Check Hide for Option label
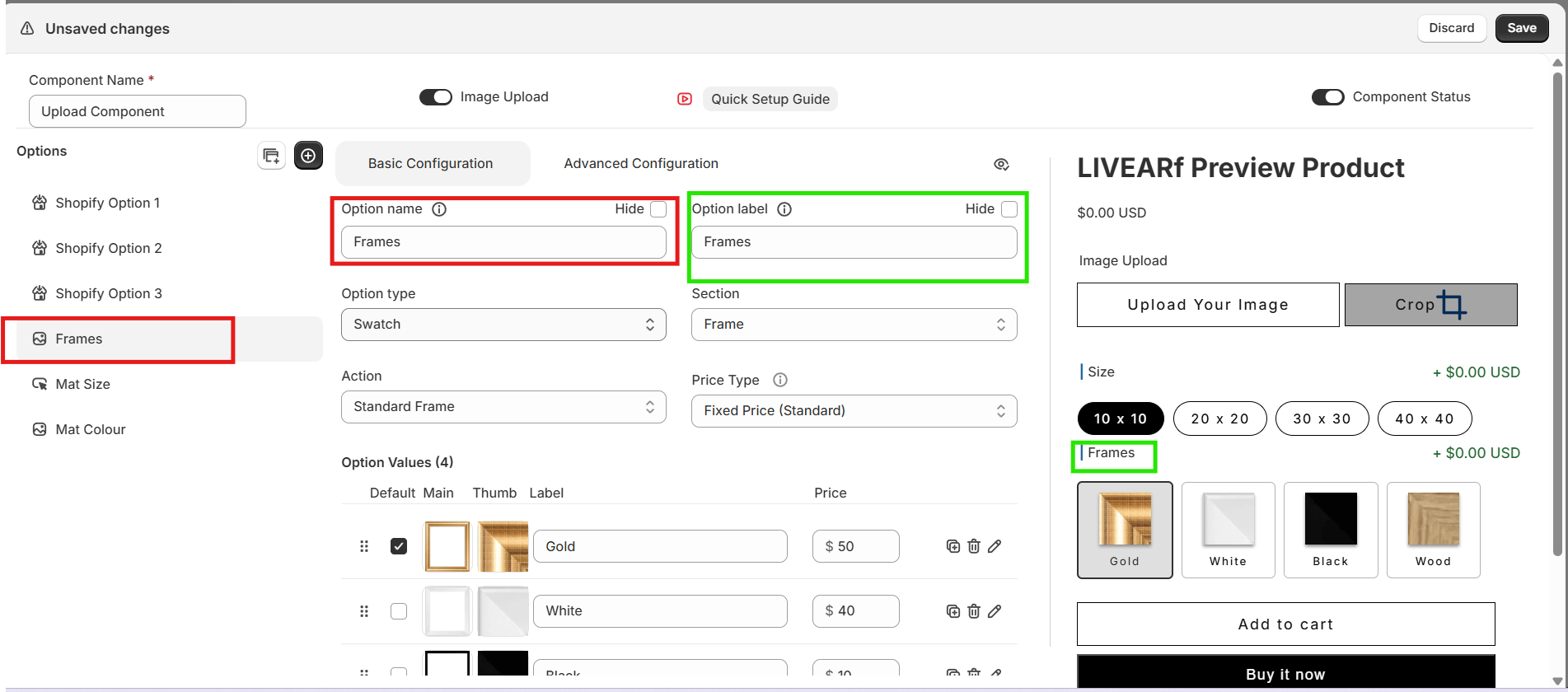This screenshot has height=692, width=1568. (1009, 209)
